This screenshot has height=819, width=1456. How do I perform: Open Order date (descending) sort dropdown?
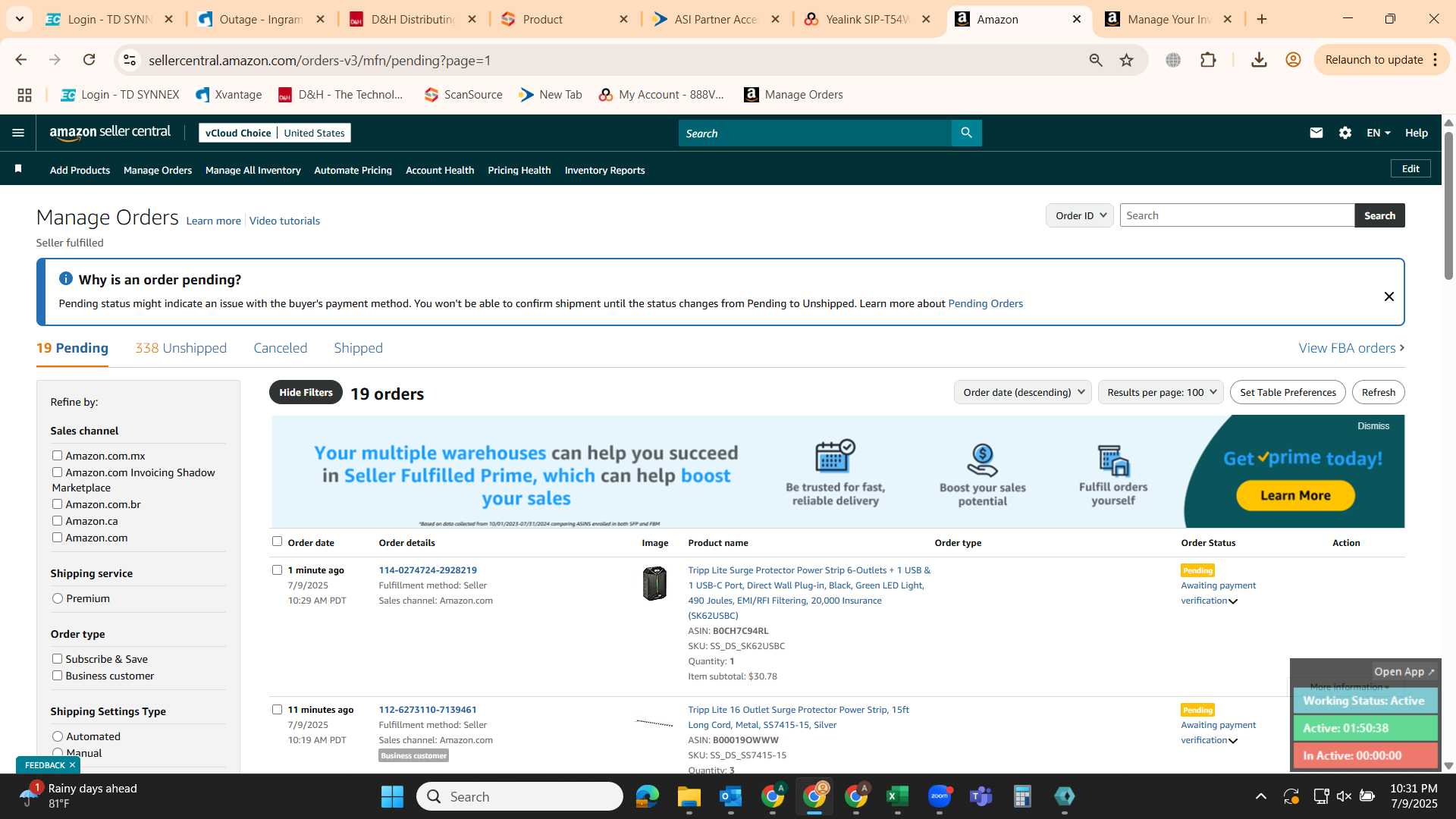tap(1022, 392)
